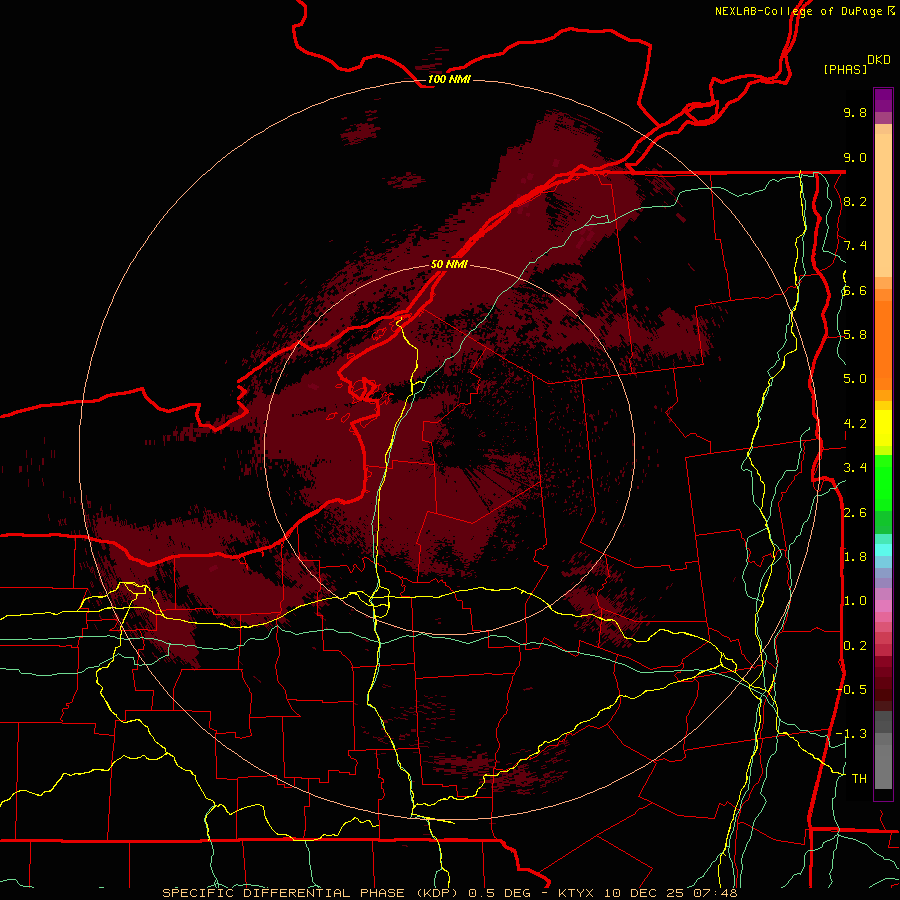Pick the 7.4 value on the scale

coord(855,246)
